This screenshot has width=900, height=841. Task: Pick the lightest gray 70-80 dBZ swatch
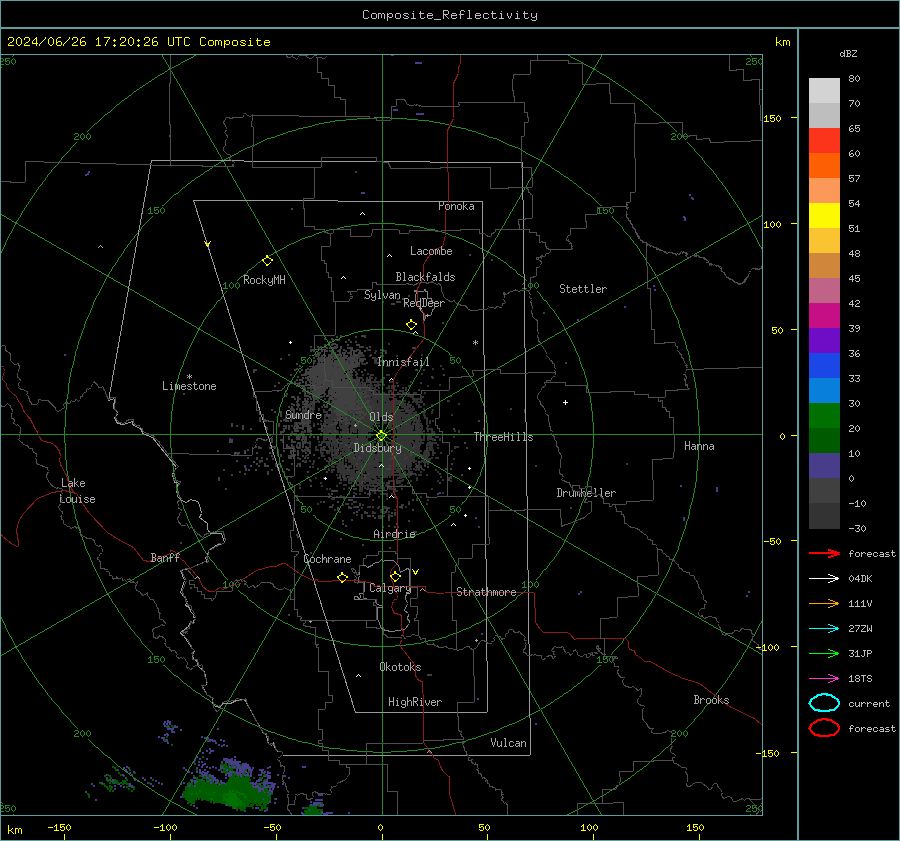824,91
